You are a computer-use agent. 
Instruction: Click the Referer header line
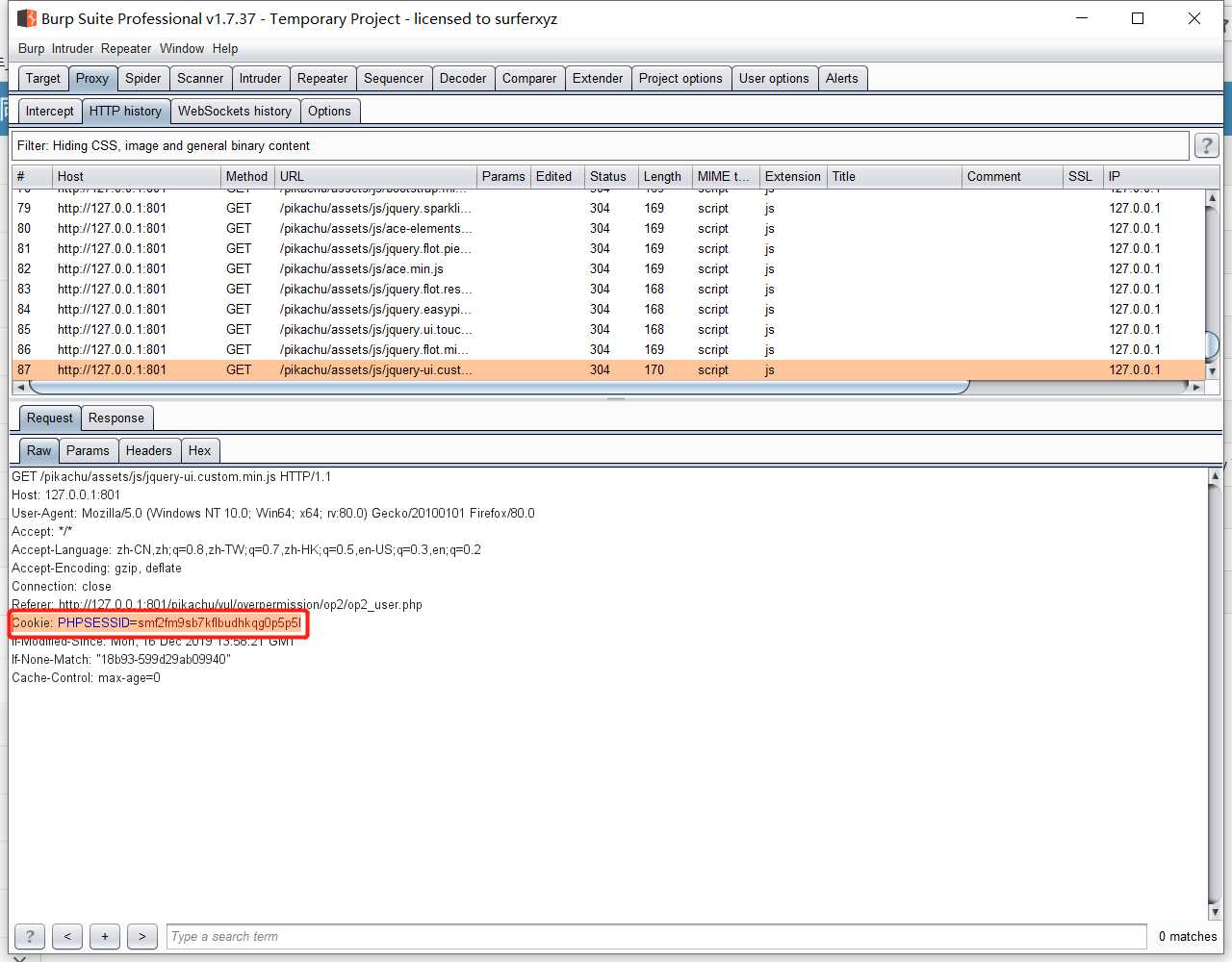(x=217, y=604)
